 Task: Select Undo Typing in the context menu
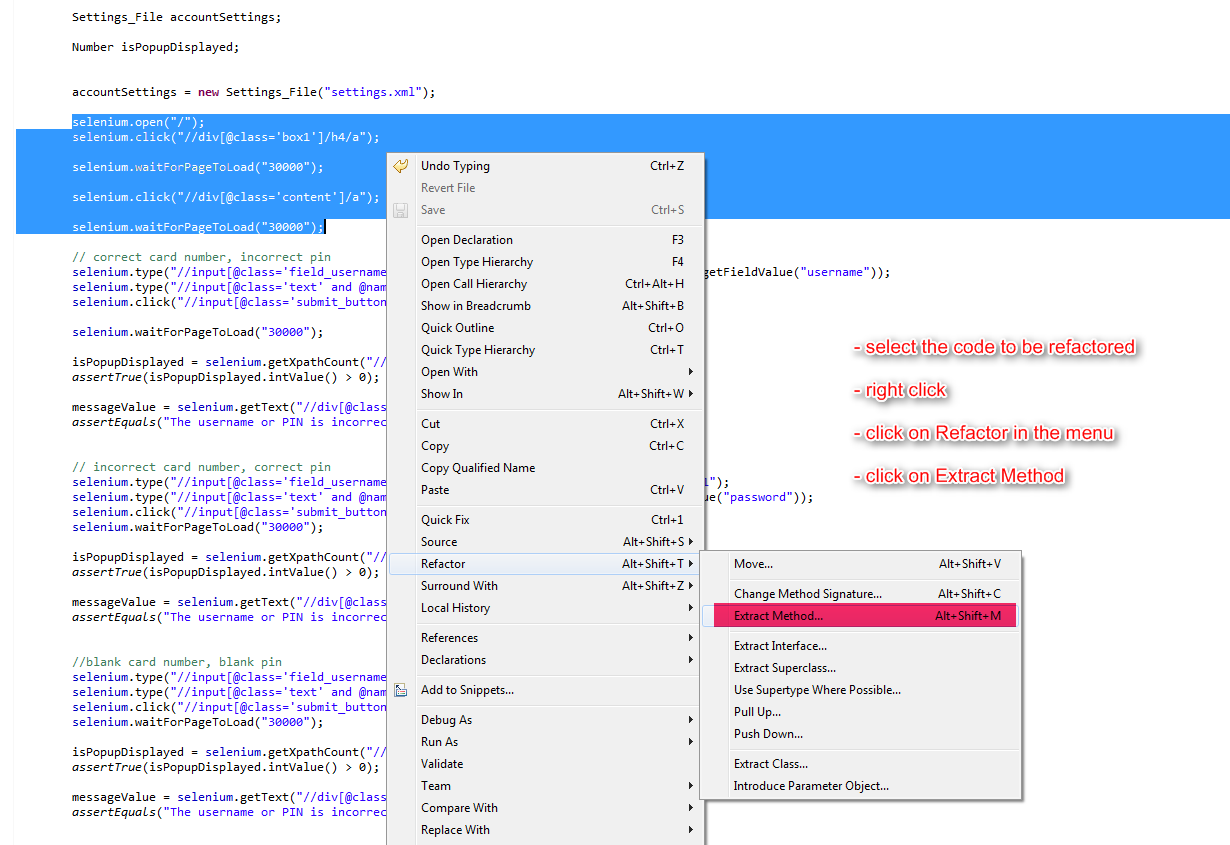pos(546,166)
